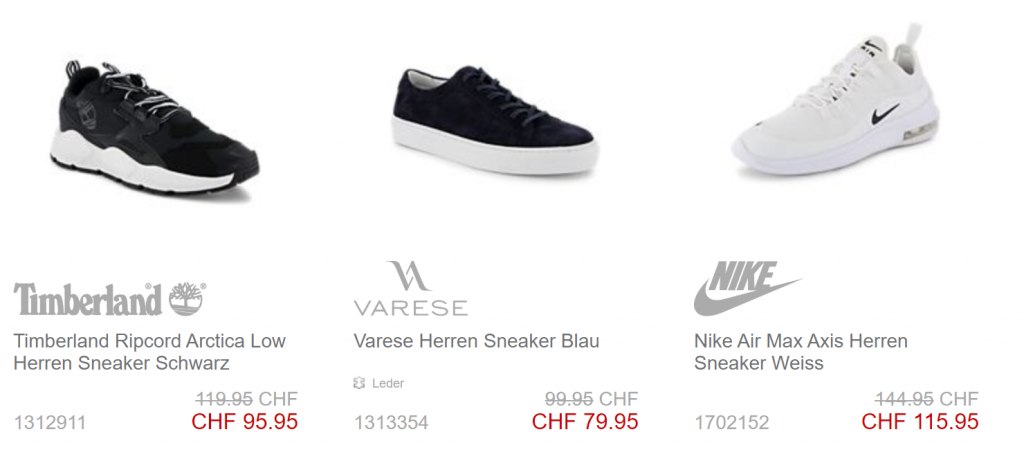This screenshot has width=1024, height=452.
Task: Click the Leder material icon
Action: click(359, 383)
